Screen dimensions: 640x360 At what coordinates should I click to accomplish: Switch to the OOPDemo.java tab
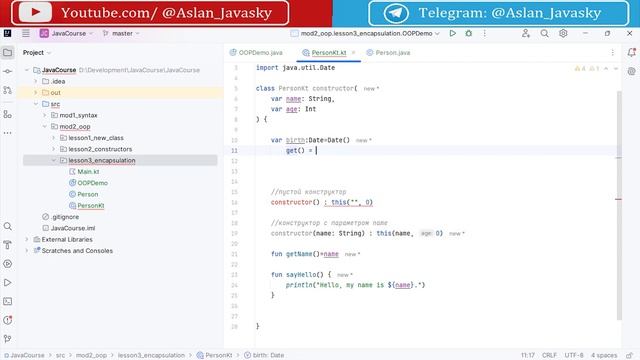[x=256, y=53]
